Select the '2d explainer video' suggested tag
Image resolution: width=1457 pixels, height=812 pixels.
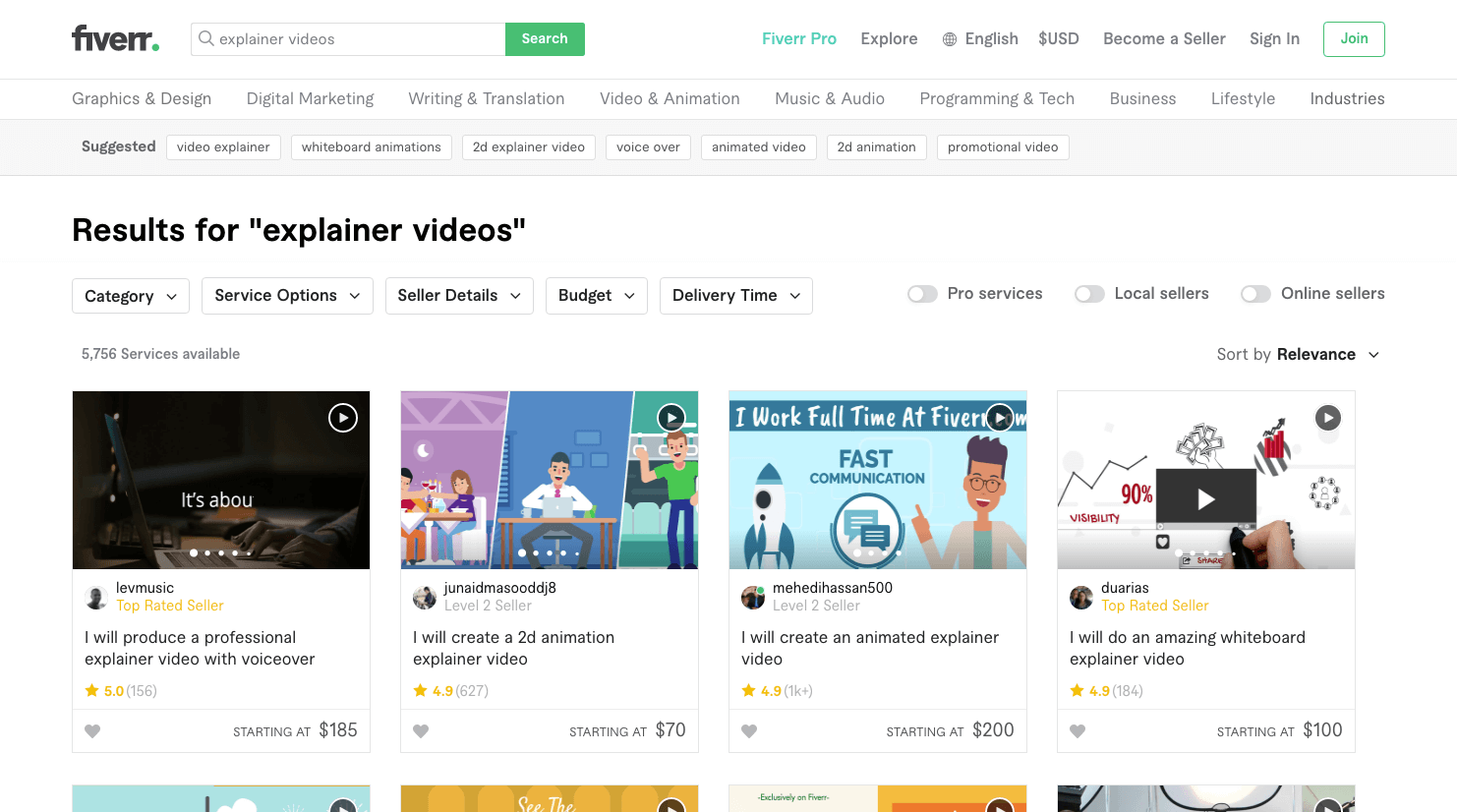pyautogui.click(x=529, y=147)
